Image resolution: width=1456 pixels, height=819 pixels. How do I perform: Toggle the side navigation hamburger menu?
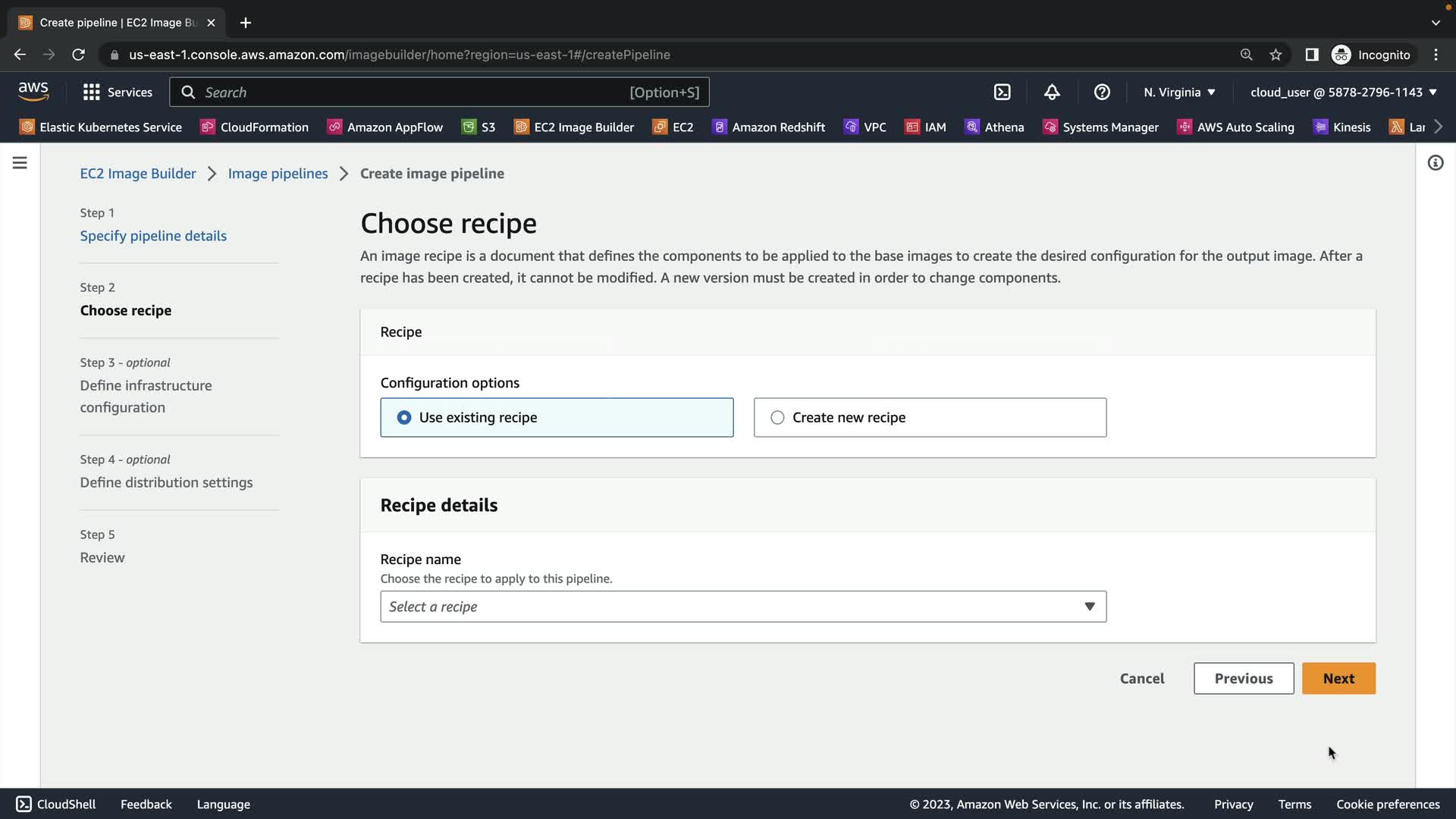[20, 163]
